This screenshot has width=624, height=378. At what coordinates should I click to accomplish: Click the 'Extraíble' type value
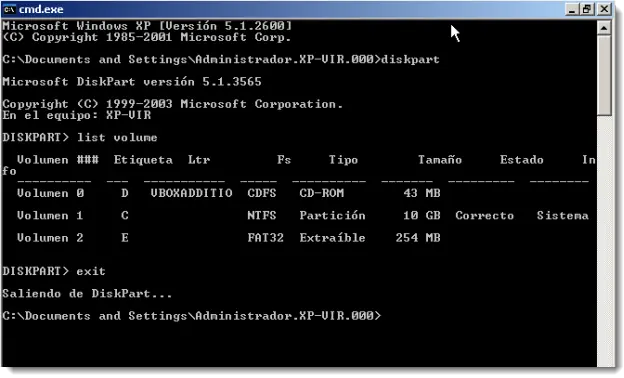(x=332, y=238)
